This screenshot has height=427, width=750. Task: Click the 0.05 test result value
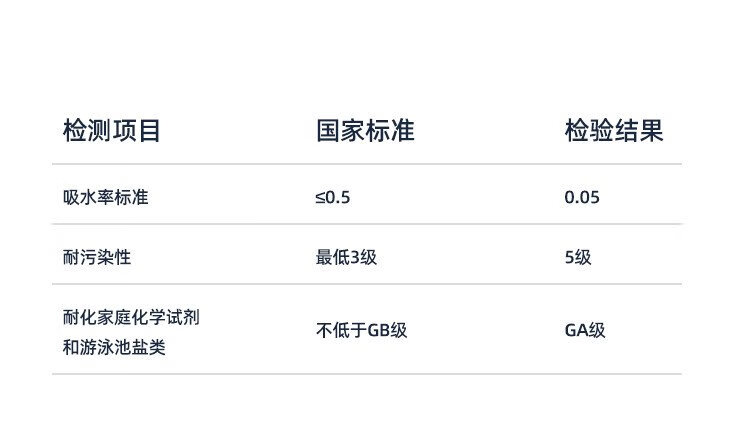[582, 197]
